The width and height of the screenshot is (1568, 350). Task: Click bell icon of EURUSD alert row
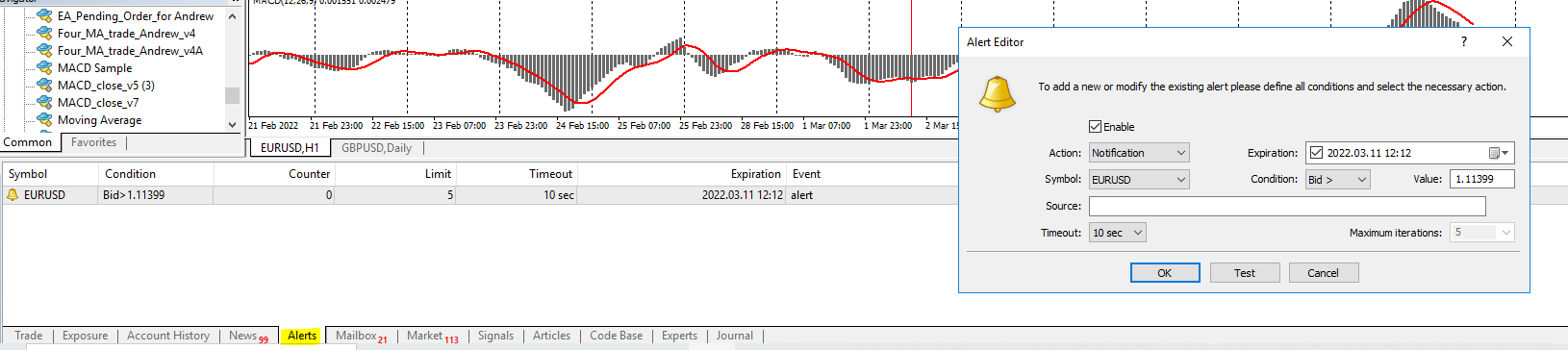click(x=13, y=195)
